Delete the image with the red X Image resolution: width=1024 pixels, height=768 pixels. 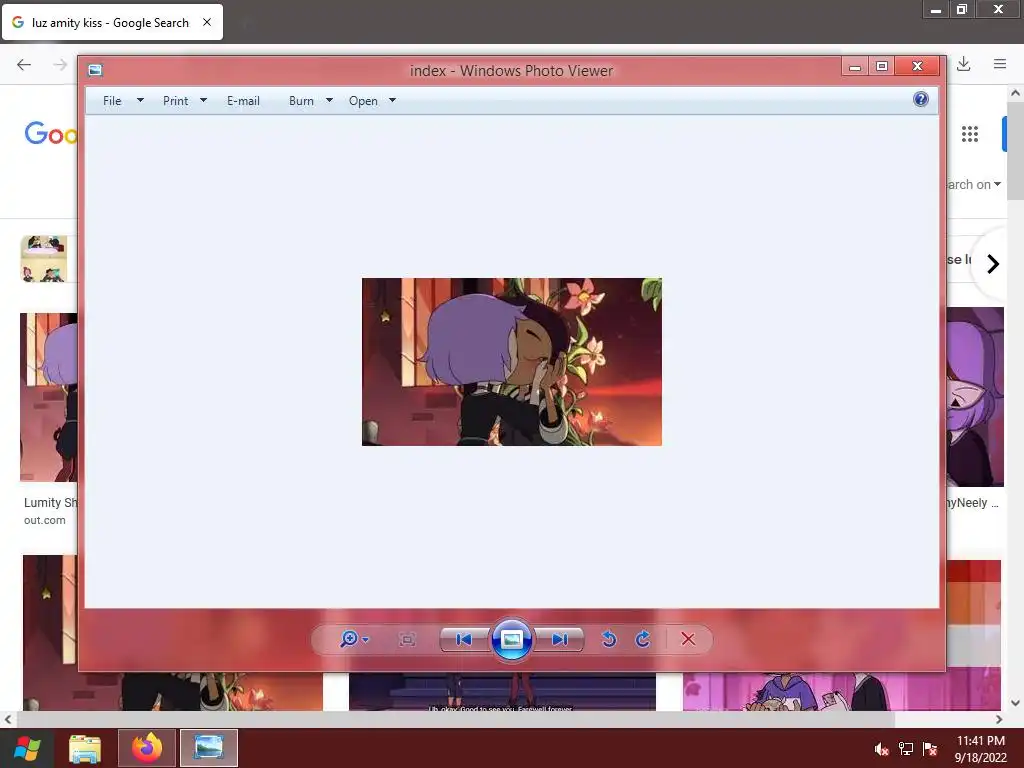[x=688, y=639]
